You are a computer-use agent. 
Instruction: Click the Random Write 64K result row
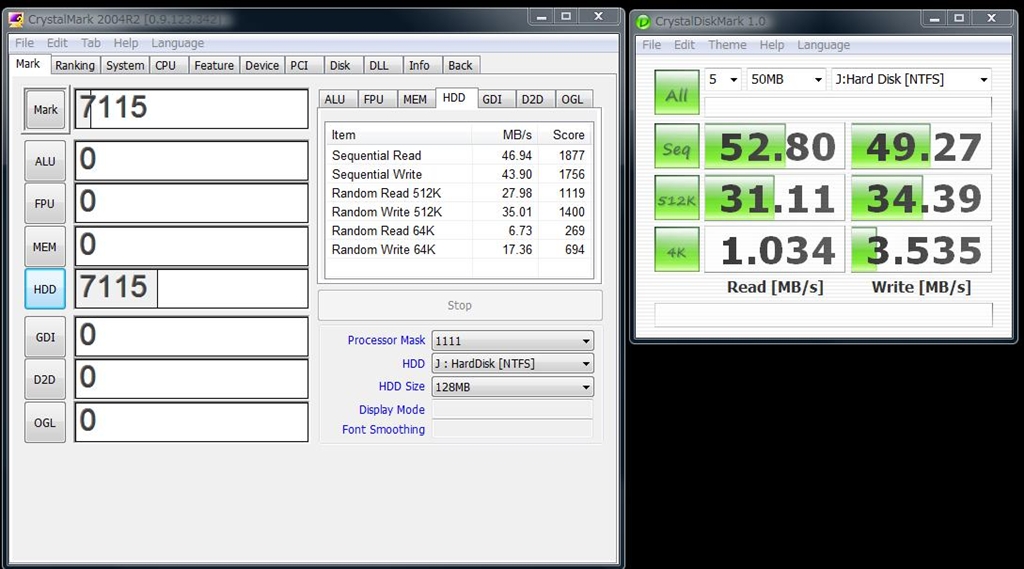[x=459, y=250]
